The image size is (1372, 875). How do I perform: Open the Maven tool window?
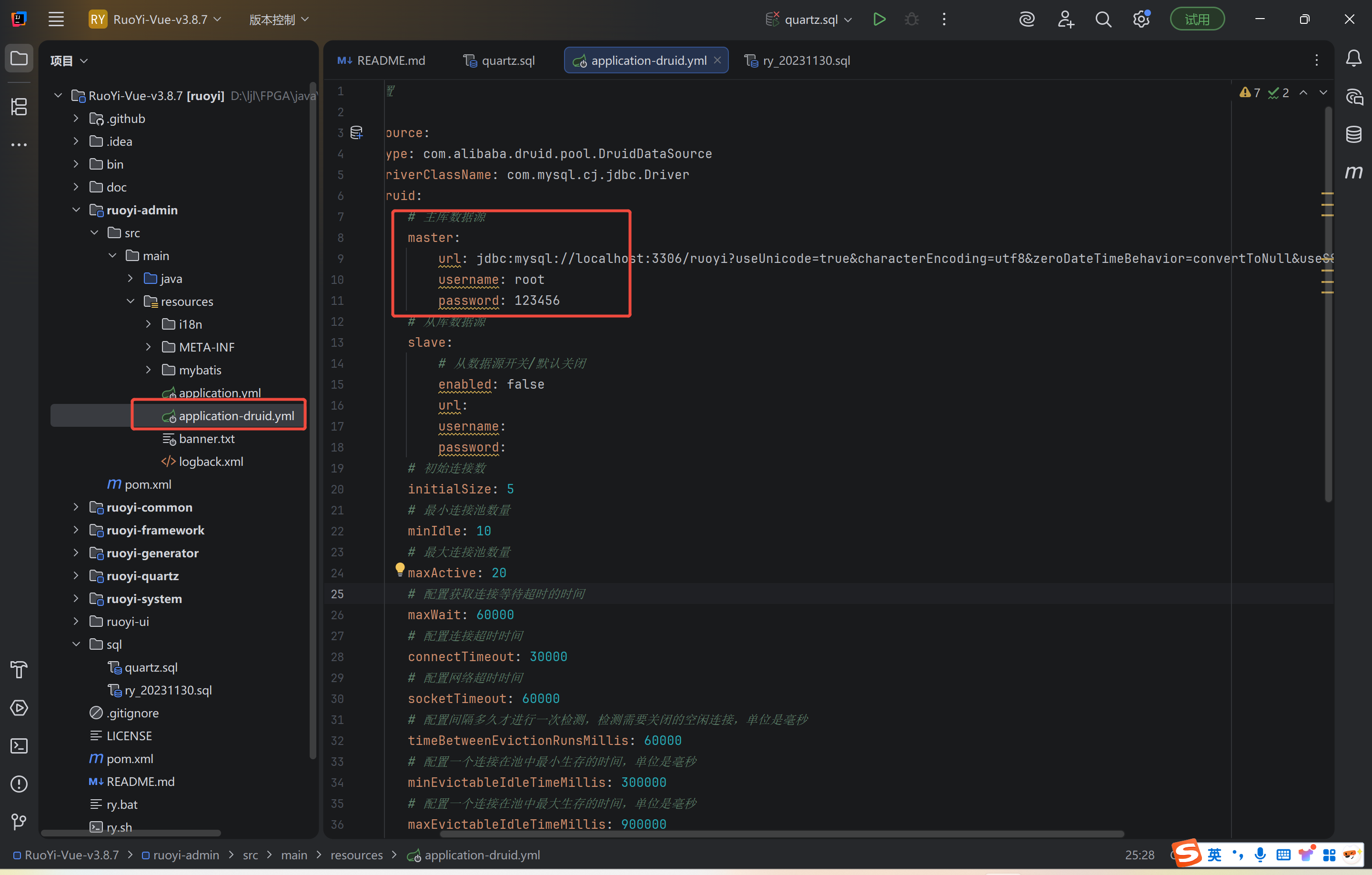click(x=1353, y=172)
